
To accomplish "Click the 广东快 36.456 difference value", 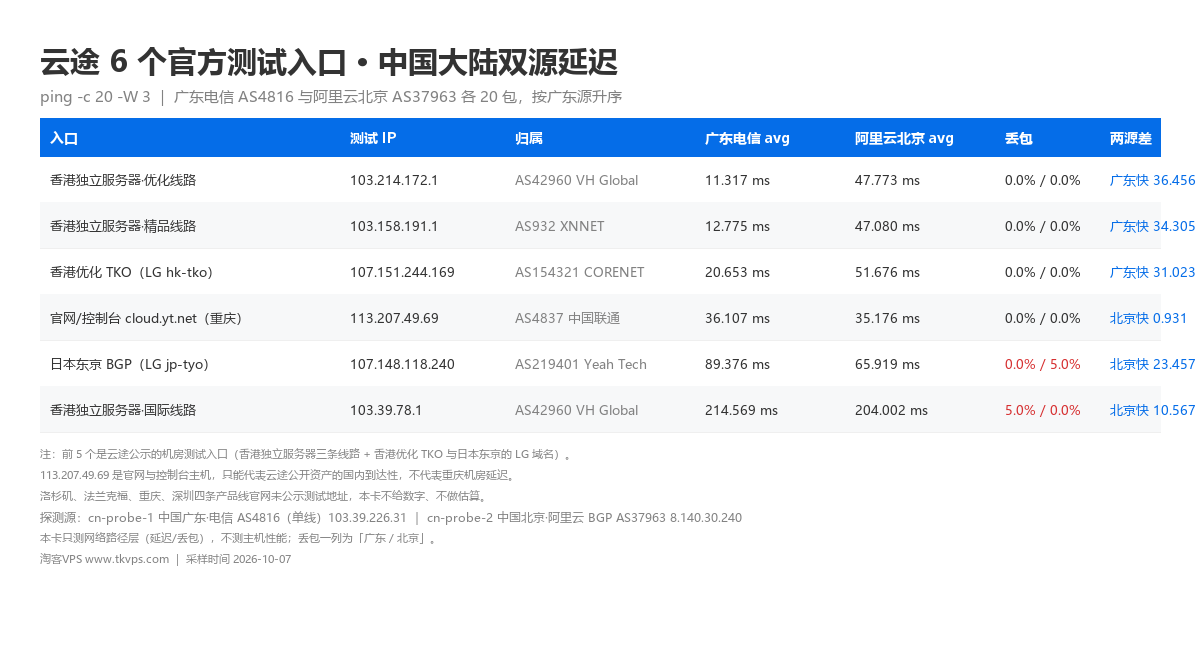I will coord(1153,181).
